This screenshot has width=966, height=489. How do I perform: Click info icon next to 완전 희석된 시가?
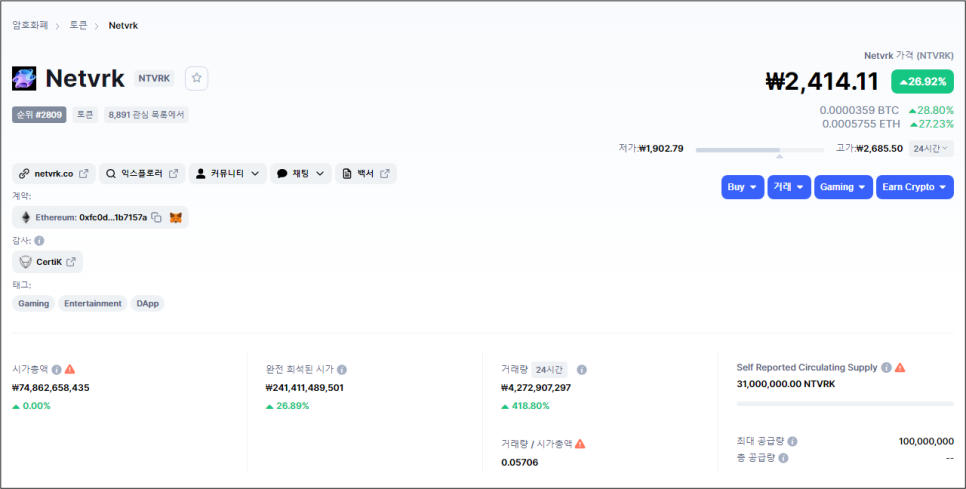coord(342,369)
